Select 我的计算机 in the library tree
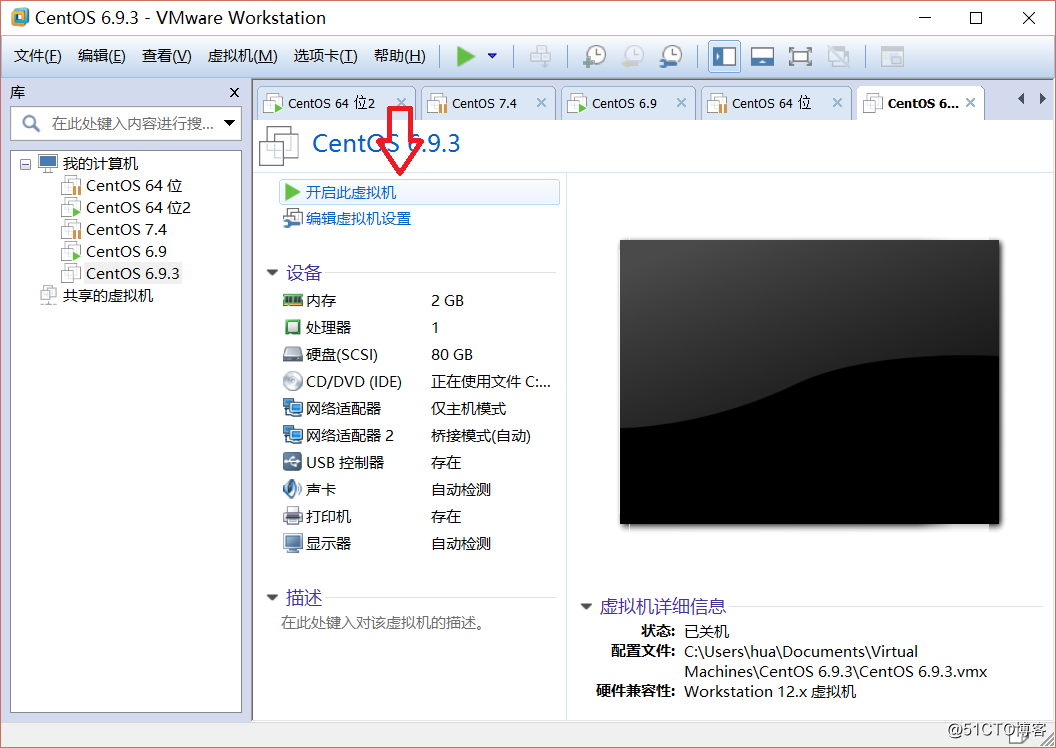 click(100, 164)
